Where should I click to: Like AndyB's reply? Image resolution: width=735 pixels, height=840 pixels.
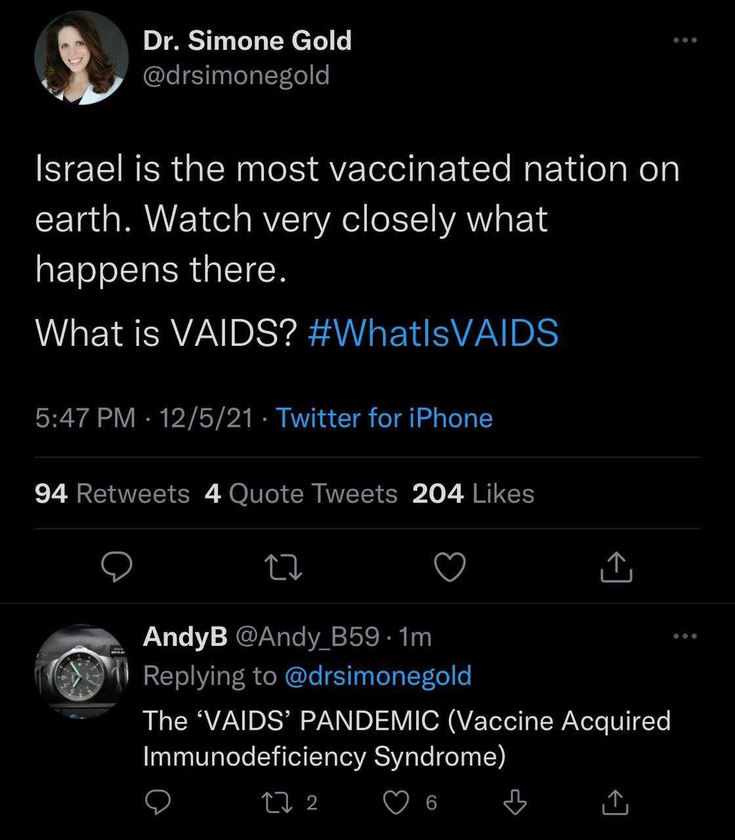[396, 802]
